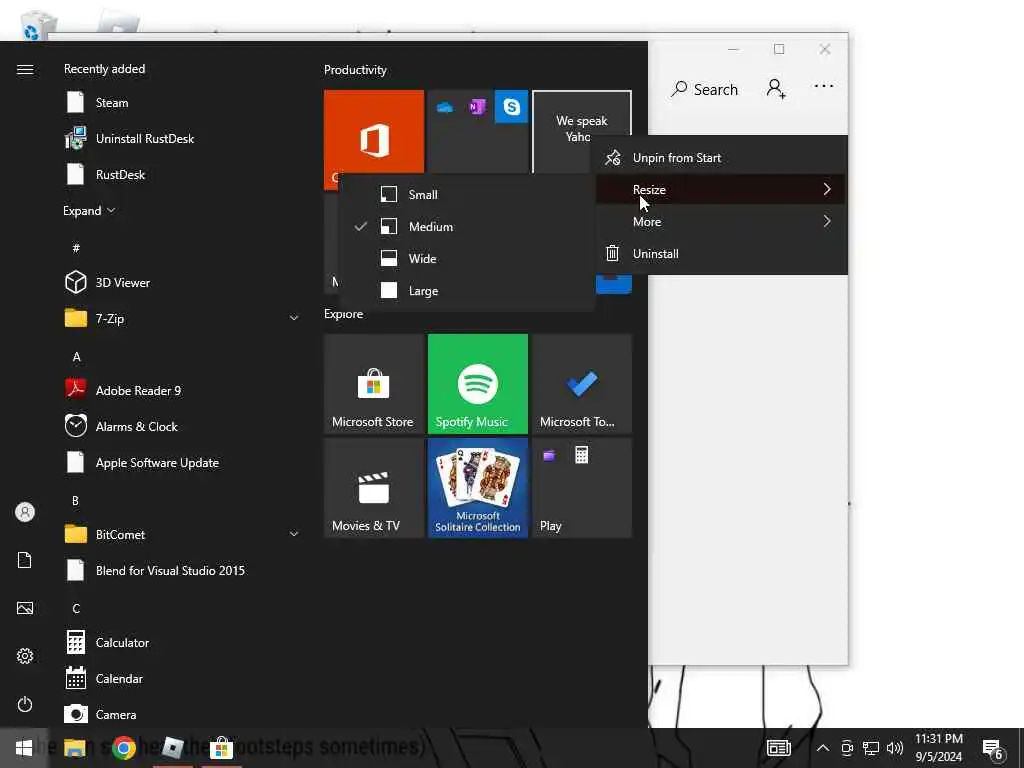Open Documents from Start sidebar
Screen dimensions: 1024x768
pyautogui.click(x=25, y=560)
